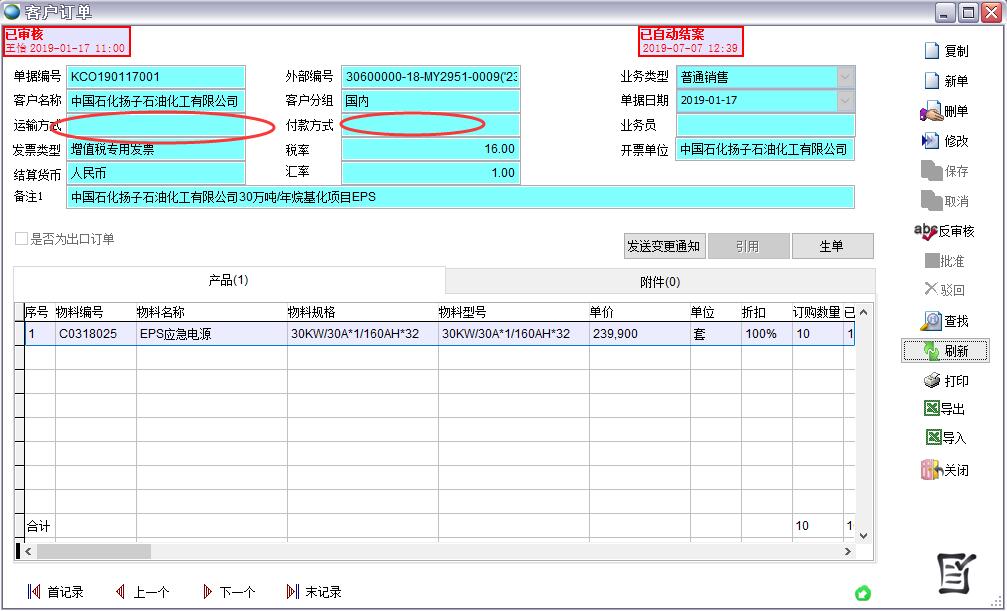Click the 反审核 (un-audit) icon
The height and width of the screenshot is (611, 1007).
tap(946, 231)
